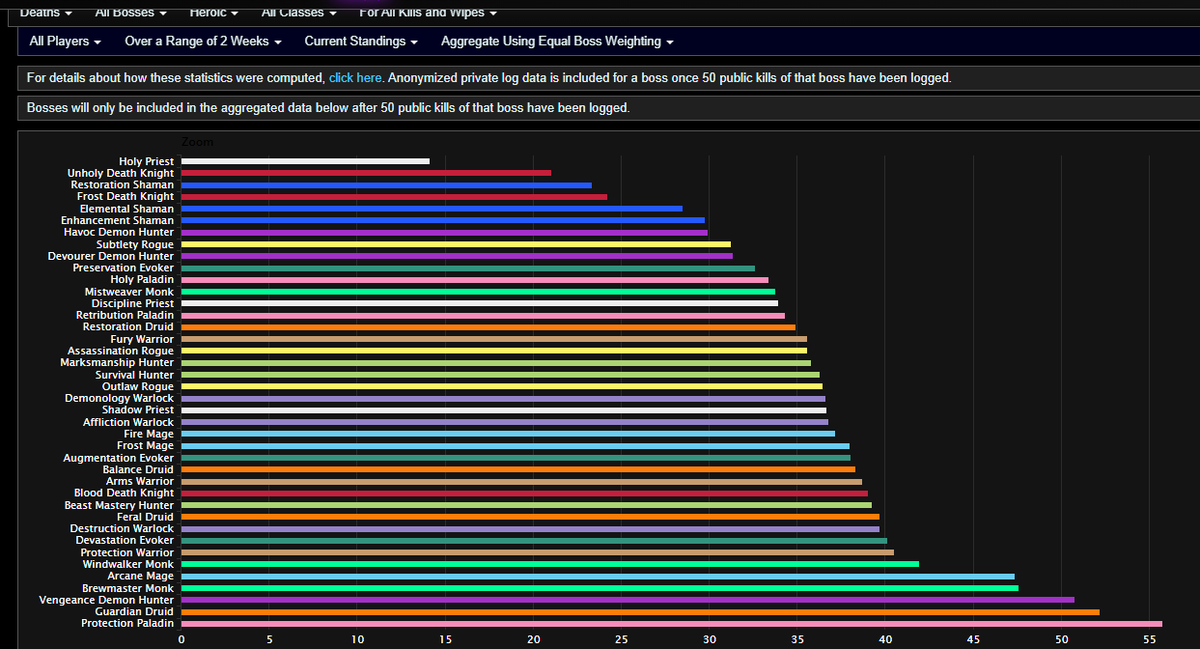Viewport: 1200px width, 649px height.
Task: Select the Blood Death Knight label
Action: coord(125,493)
